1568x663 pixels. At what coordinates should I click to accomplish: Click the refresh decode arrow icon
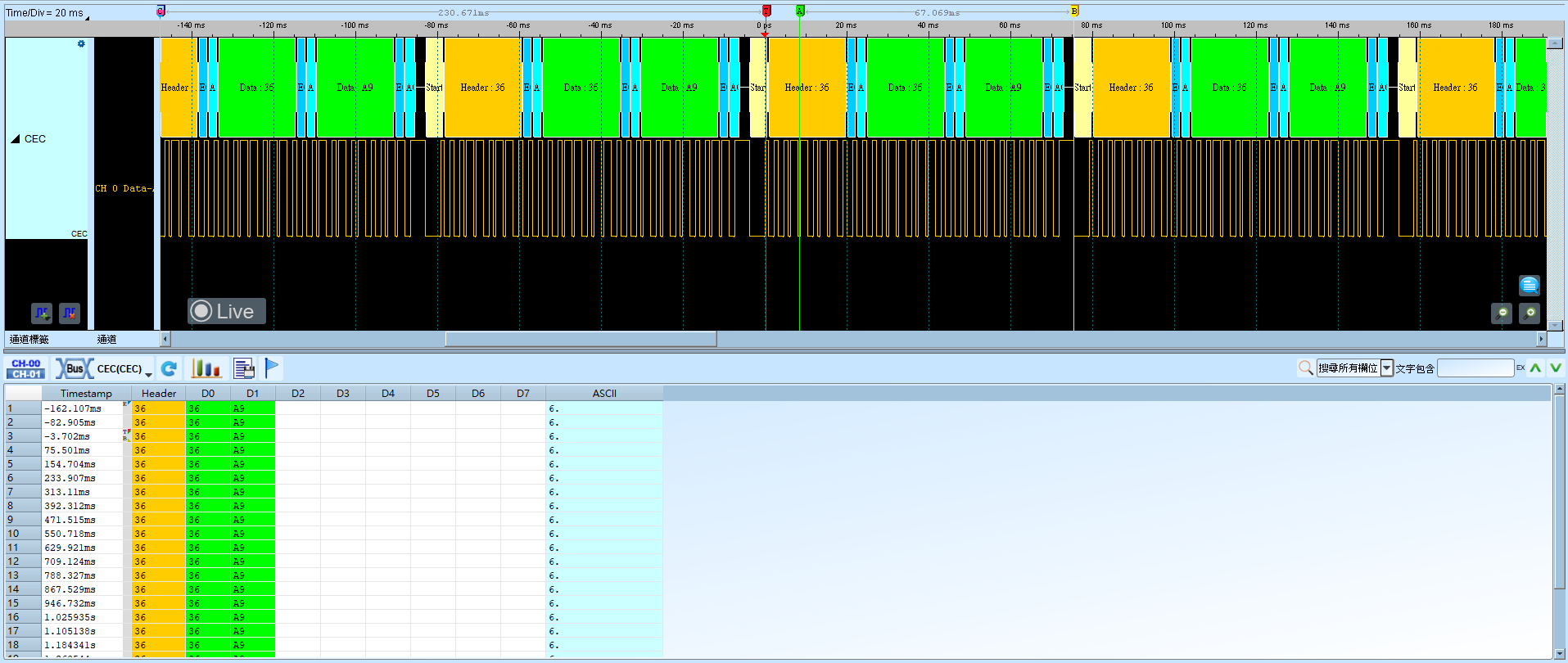point(169,369)
